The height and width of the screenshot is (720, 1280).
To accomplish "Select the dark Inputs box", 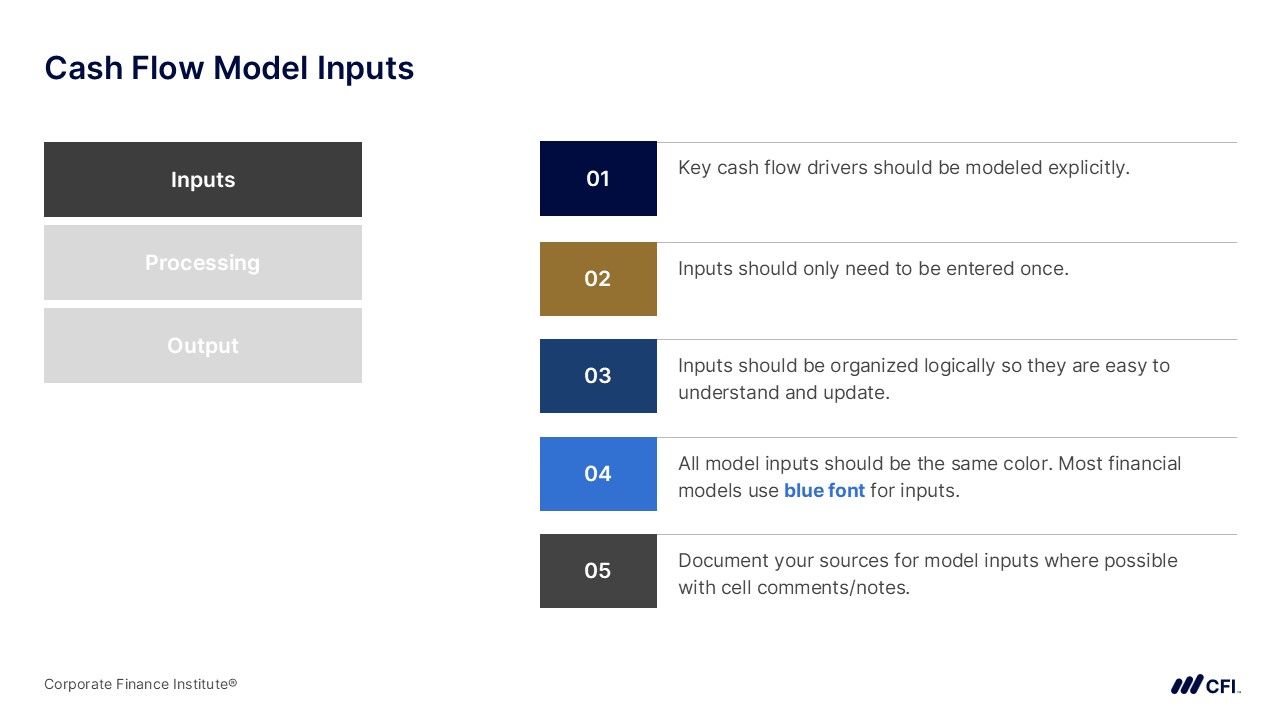I will (203, 180).
